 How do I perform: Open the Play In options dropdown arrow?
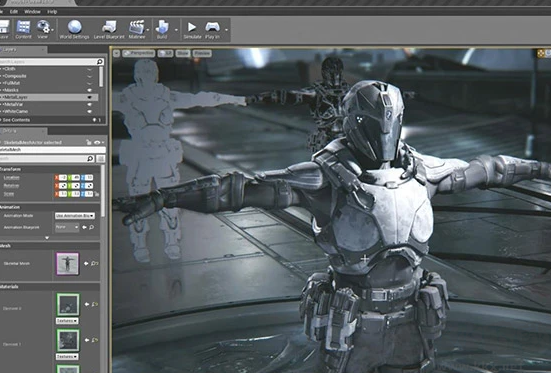(x=226, y=30)
